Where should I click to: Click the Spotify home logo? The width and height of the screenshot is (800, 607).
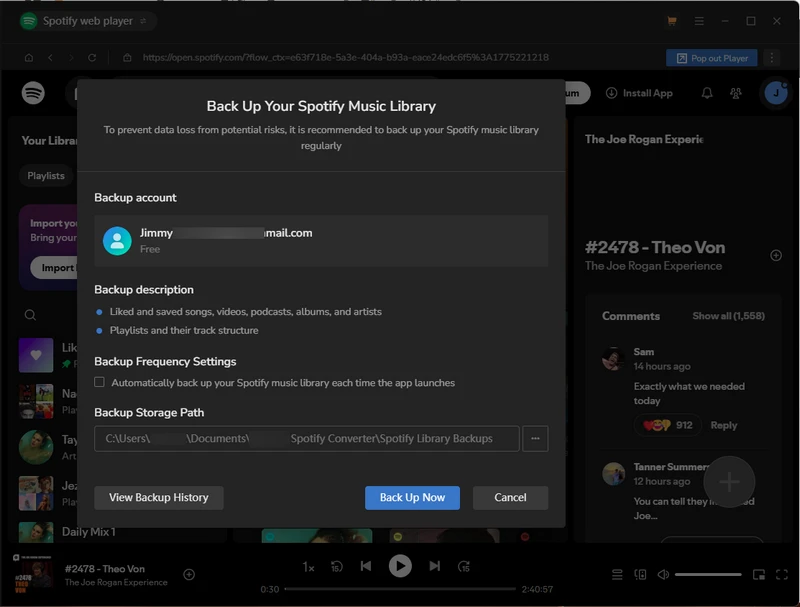point(33,93)
